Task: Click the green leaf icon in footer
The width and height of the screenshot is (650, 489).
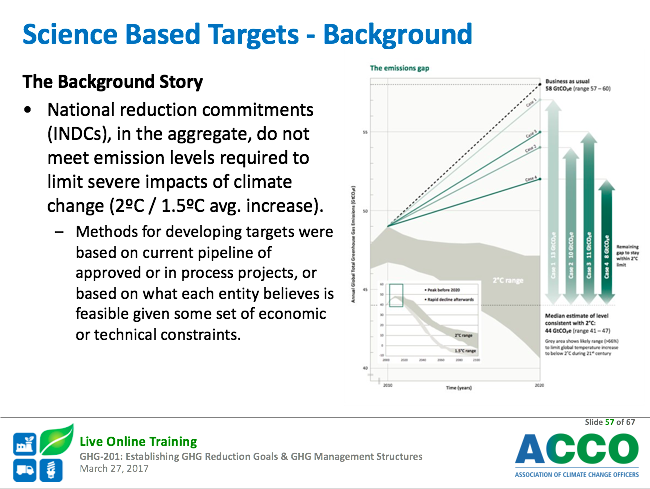Action: 57,439
